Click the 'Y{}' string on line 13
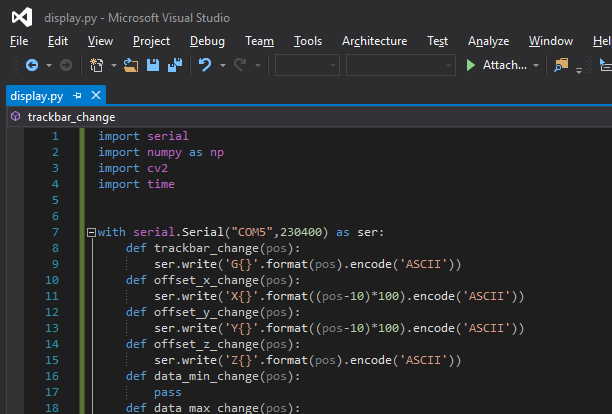612x414 pixels. click(243, 328)
